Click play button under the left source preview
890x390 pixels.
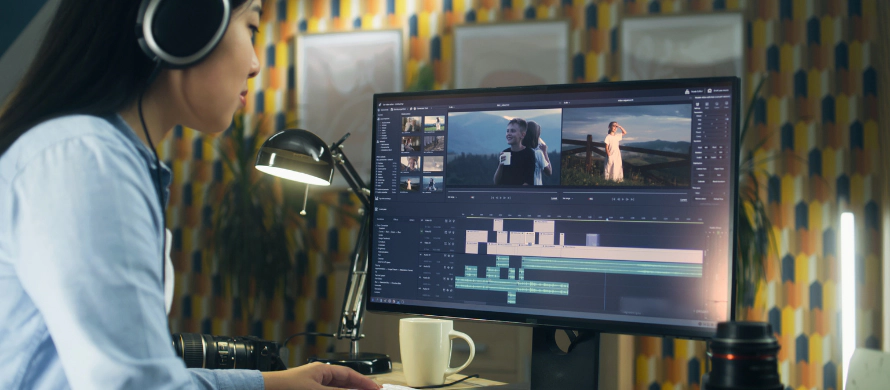[501, 198]
